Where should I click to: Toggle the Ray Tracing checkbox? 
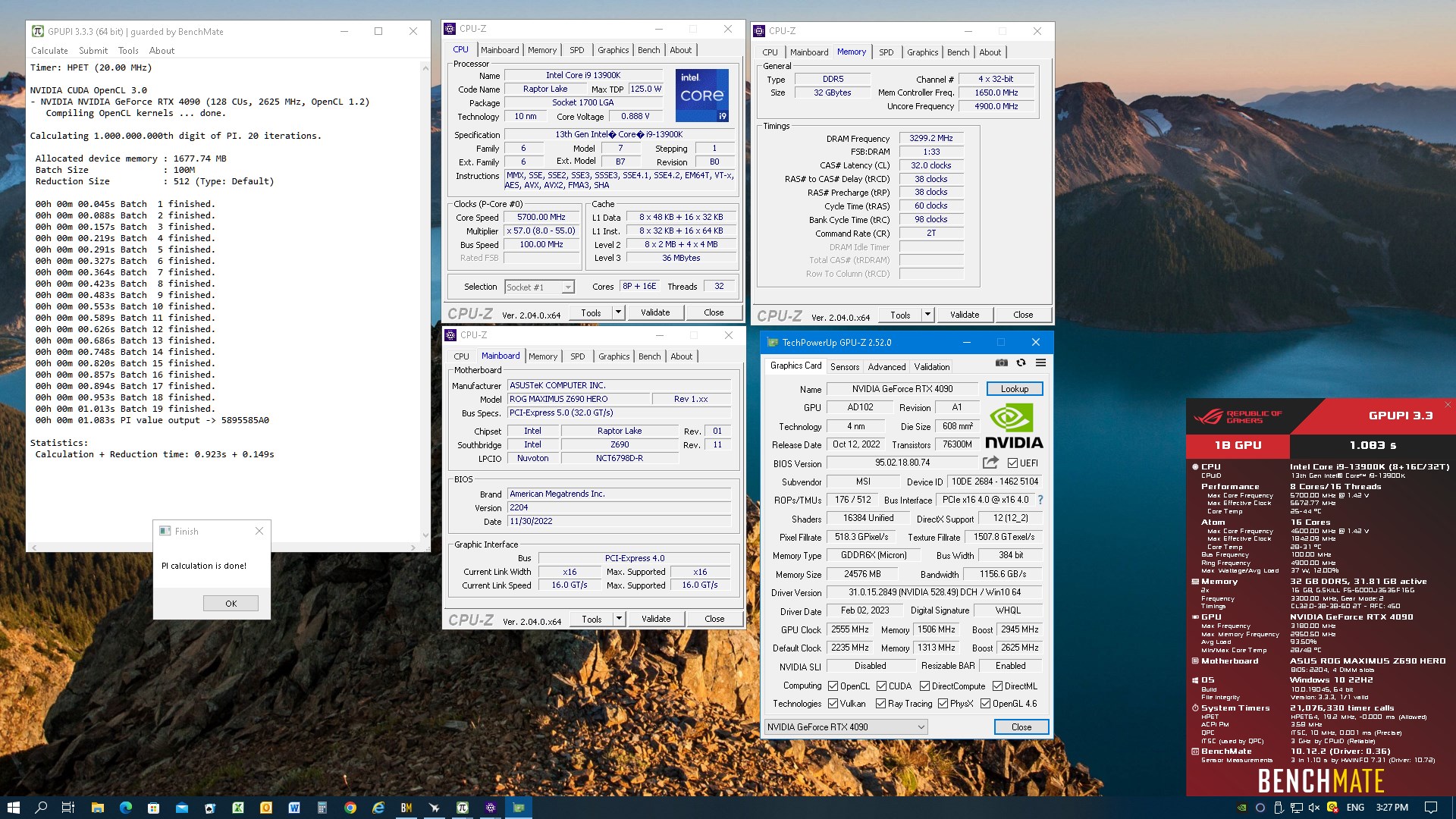[880, 703]
